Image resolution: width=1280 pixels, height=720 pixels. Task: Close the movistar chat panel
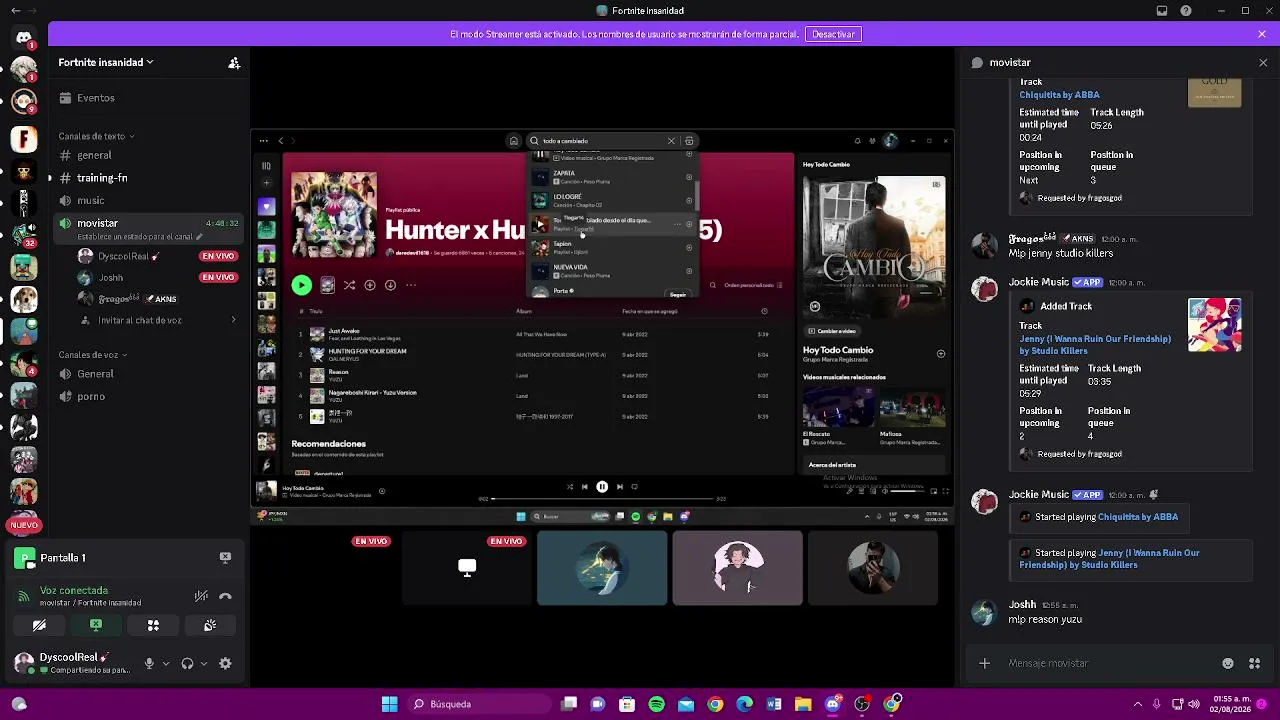point(1263,62)
